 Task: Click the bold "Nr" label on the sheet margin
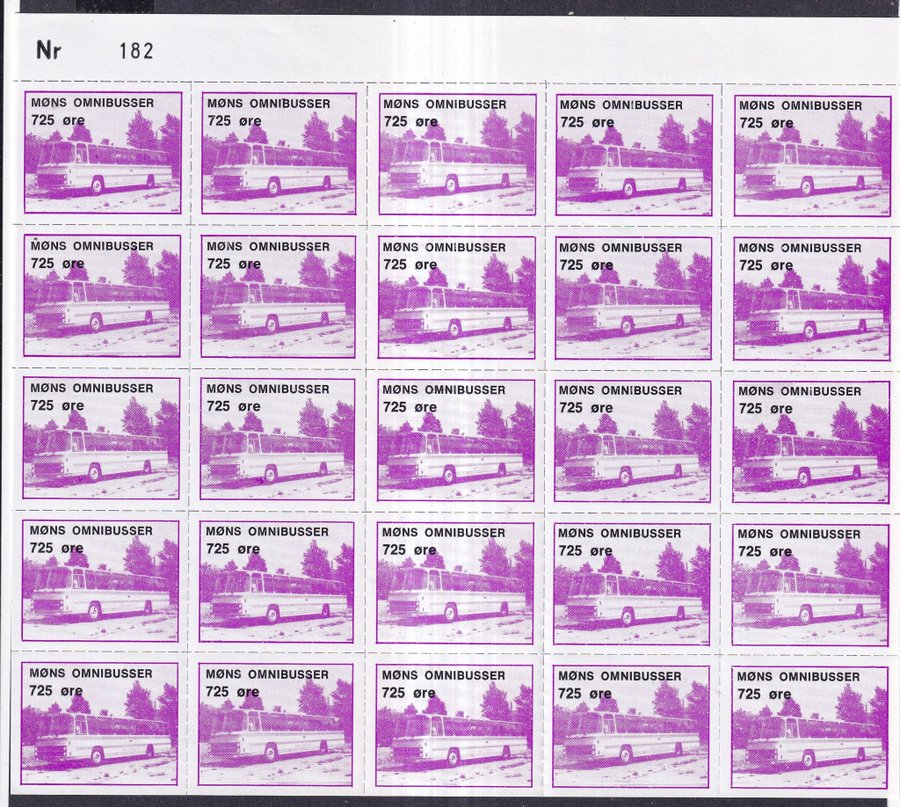(45, 51)
